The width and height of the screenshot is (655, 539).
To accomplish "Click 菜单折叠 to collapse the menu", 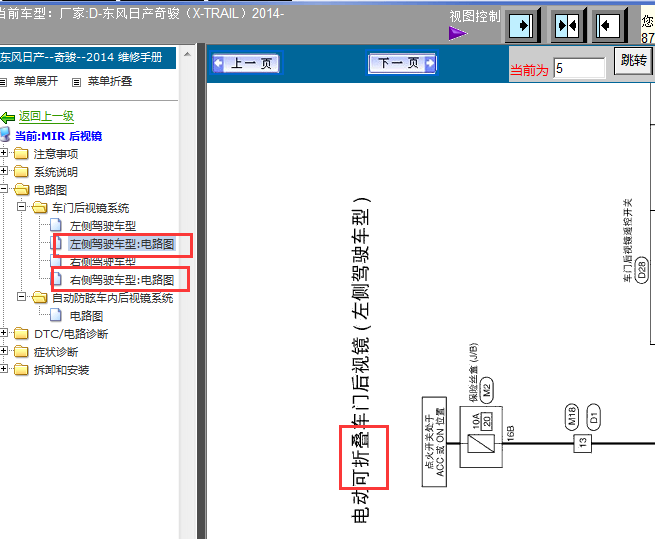I will tap(110, 81).
